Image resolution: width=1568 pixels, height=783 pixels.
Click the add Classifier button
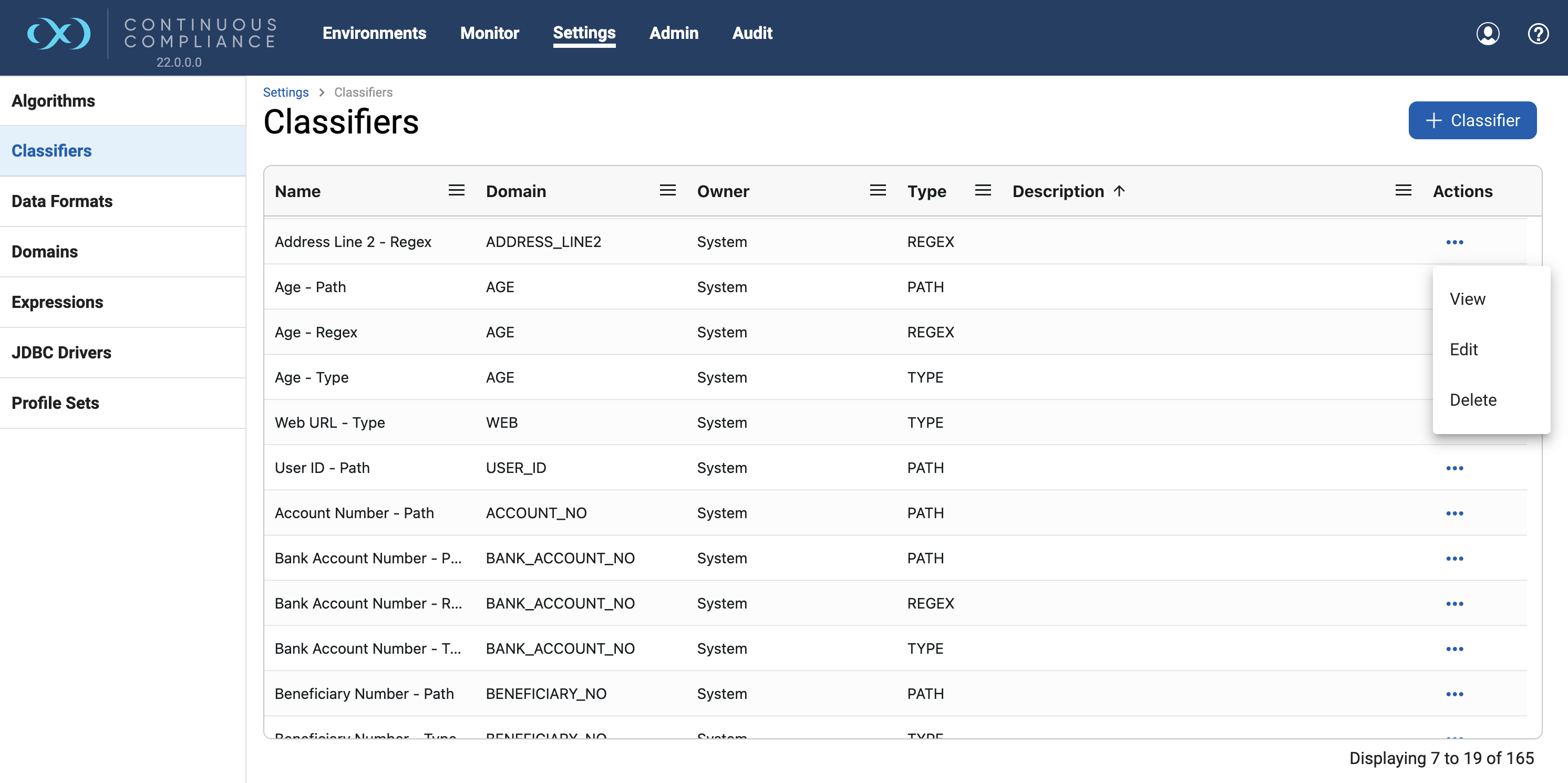[1472, 120]
